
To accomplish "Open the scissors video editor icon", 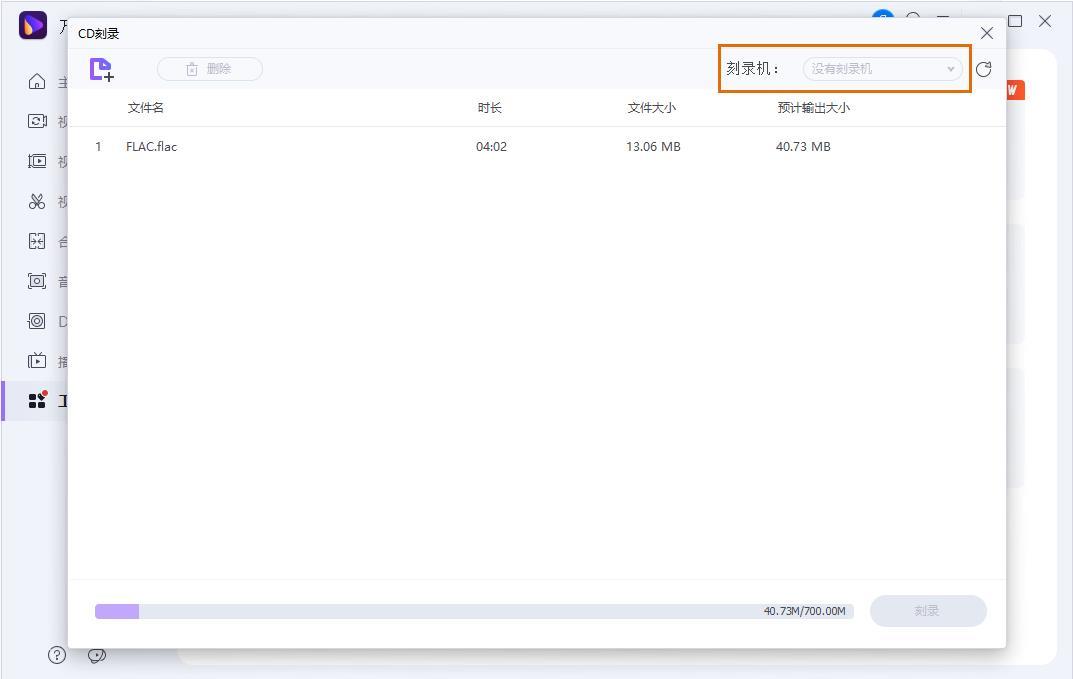I will pos(37,201).
